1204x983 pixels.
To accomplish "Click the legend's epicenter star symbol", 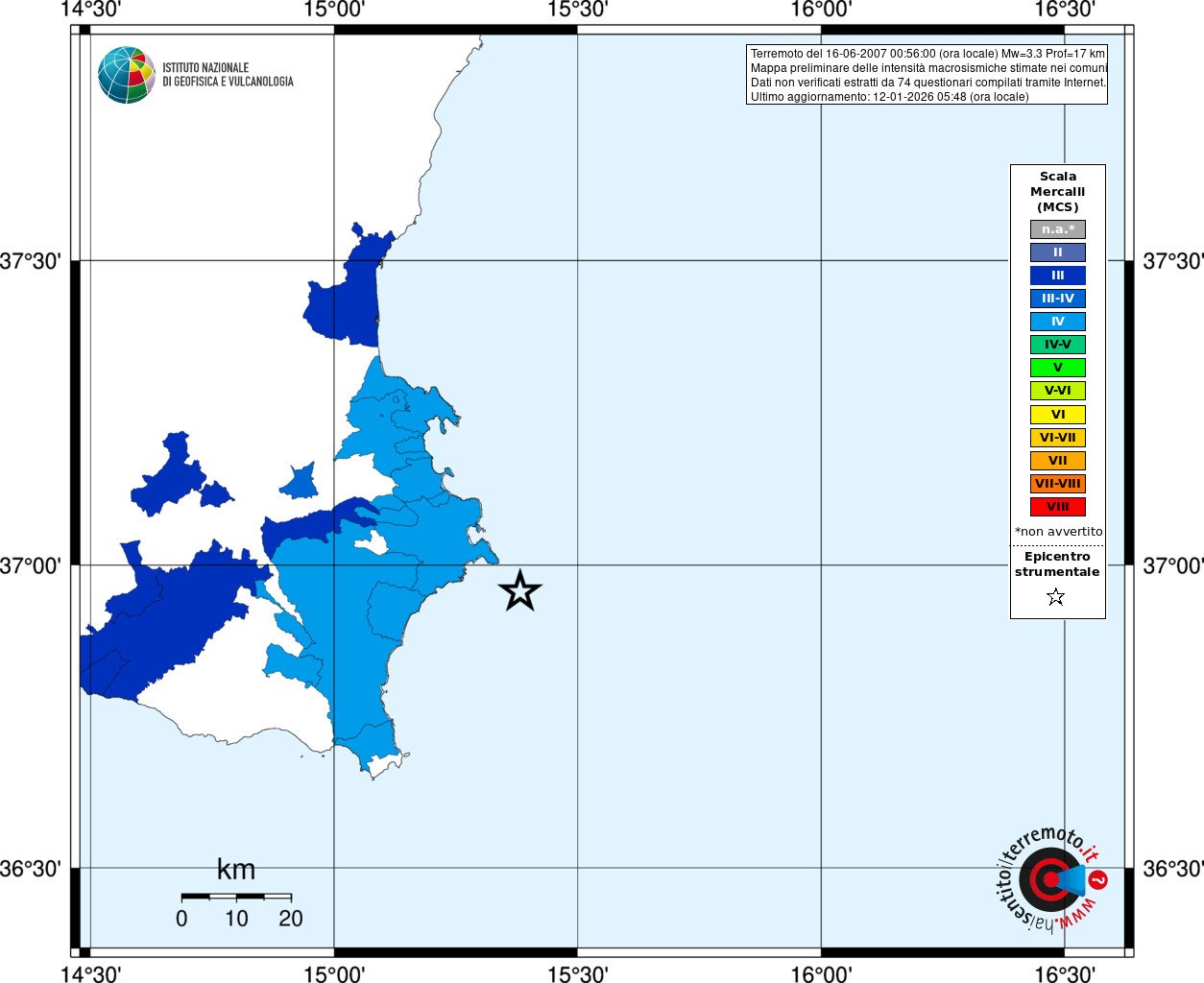I will click(x=1056, y=597).
